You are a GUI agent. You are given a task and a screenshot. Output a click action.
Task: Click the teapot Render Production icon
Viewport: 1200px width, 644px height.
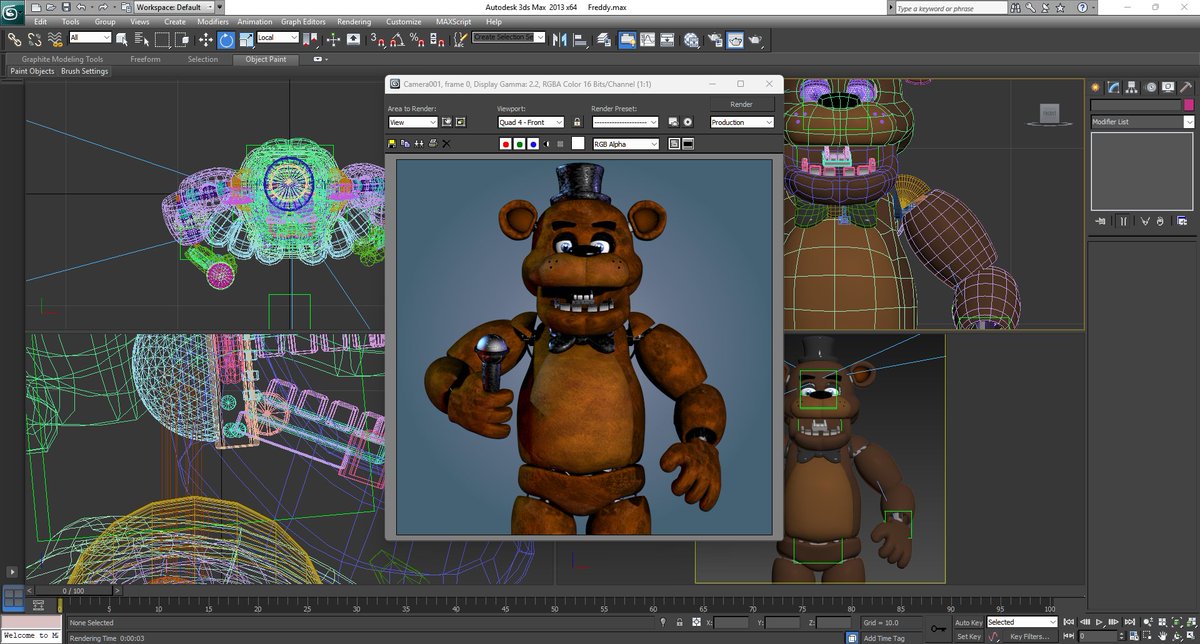pyautogui.click(x=756, y=39)
